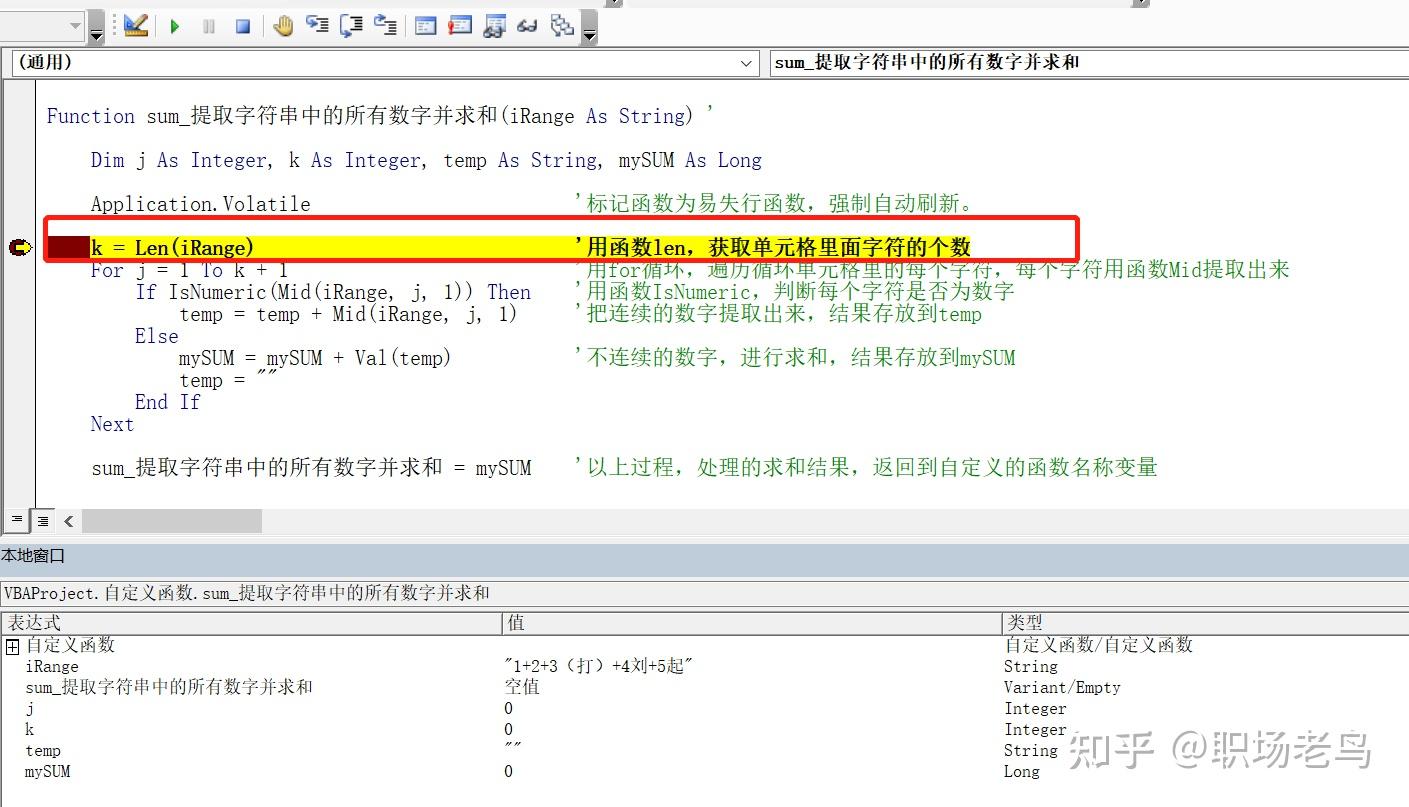Toggle a breakpoint with the hand icon
Image resolution: width=1409 pixels, height=807 pixels.
click(283, 26)
